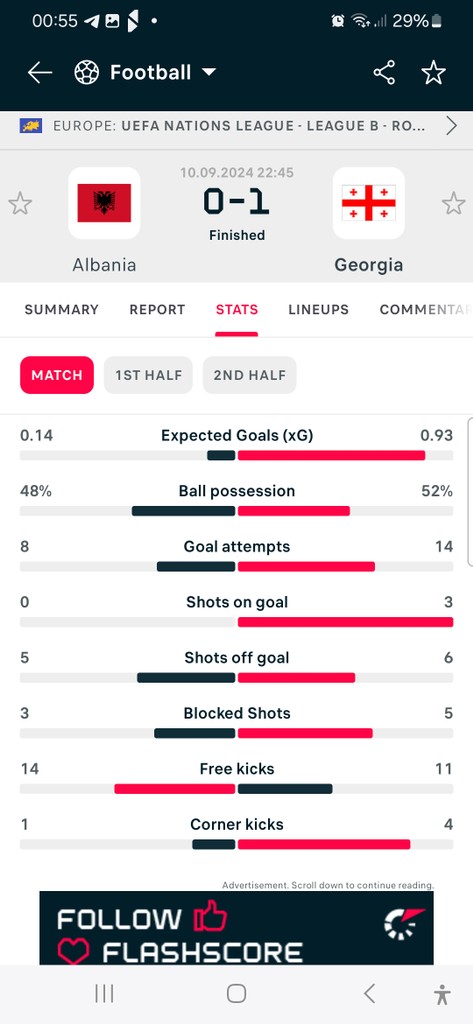Select the 1ST HALF stats filter
This screenshot has width=473, height=1024.
tap(148, 375)
